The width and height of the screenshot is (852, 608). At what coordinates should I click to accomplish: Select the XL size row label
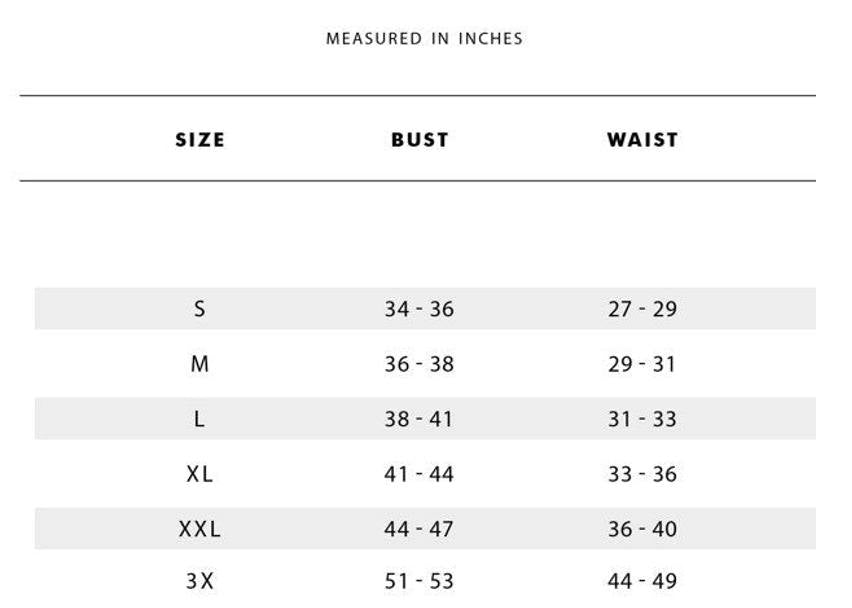click(199, 474)
